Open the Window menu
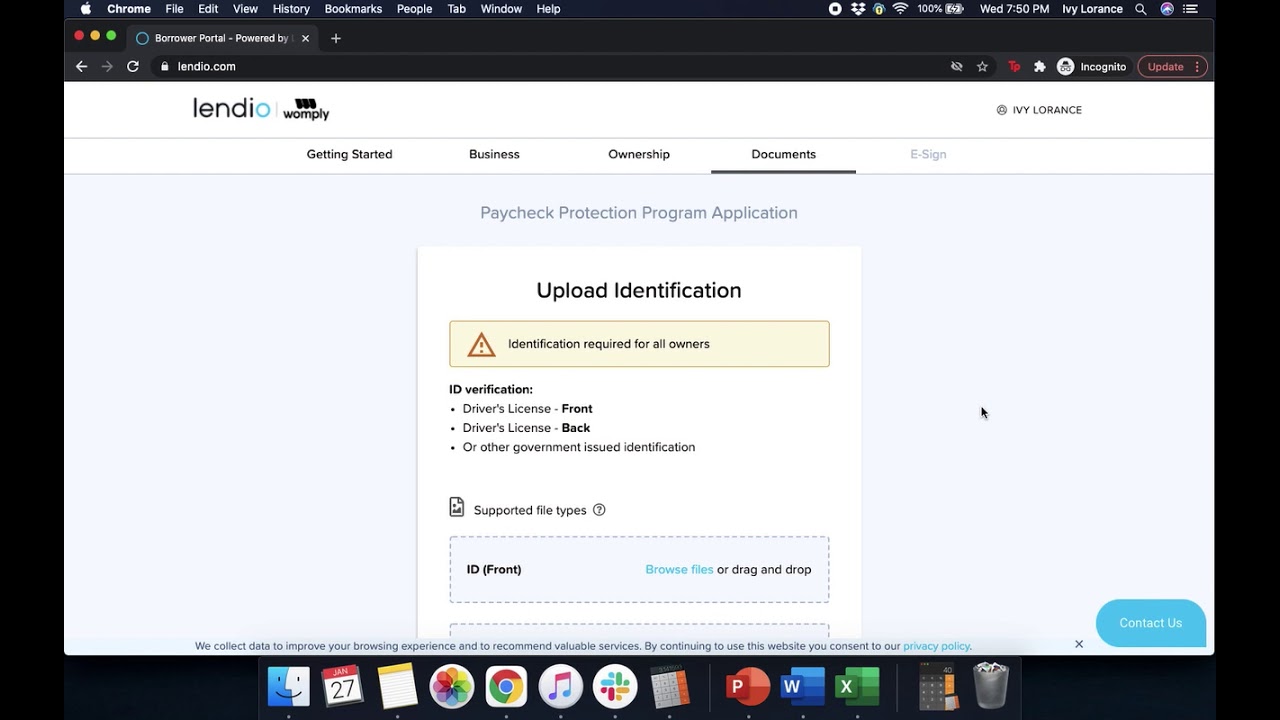Screen dimensions: 1280x720 501,9
